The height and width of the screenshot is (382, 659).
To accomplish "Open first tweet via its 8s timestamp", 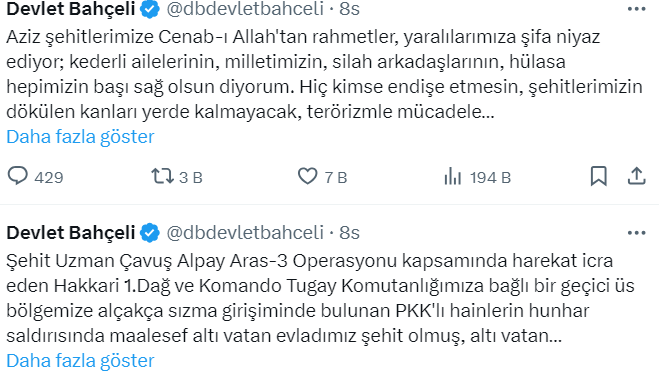I will 350,9.
